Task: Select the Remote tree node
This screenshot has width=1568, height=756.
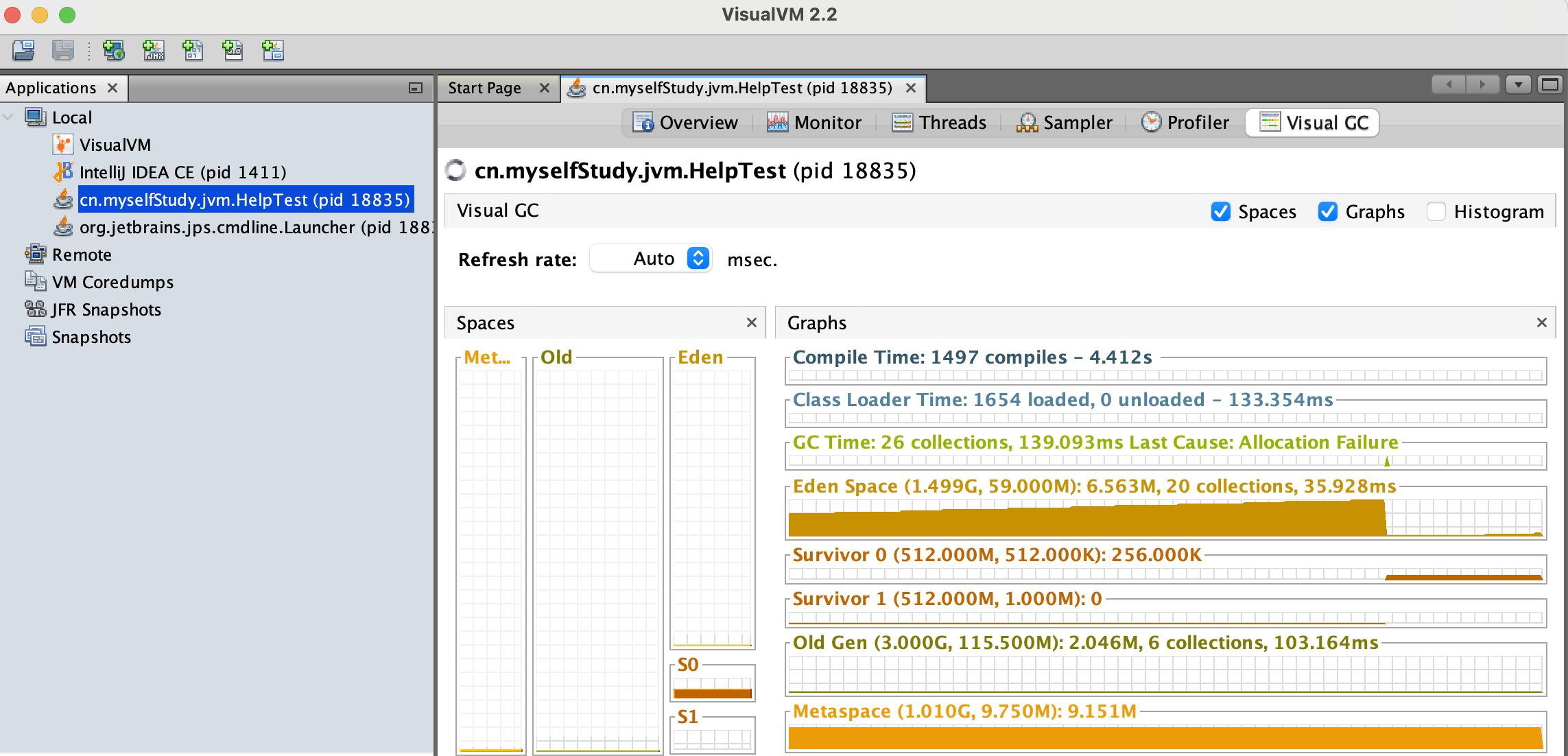Action: [x=82, y=255]
